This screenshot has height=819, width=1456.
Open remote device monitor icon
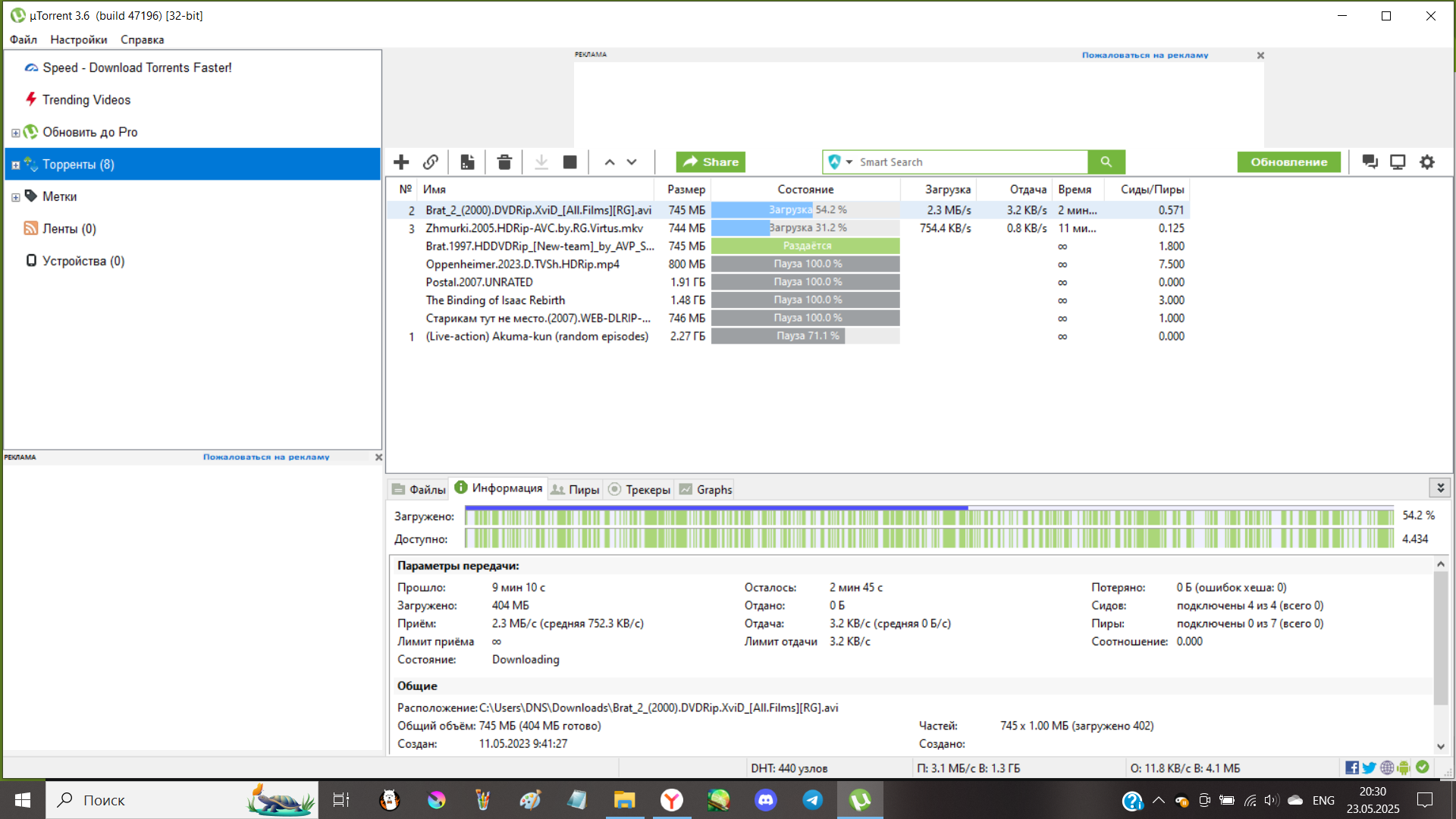pos(1398,162)
